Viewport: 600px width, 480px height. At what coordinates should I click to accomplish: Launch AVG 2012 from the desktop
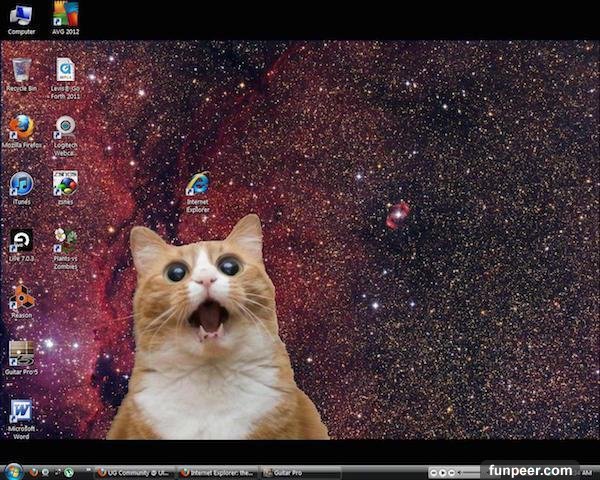(65, 16)
